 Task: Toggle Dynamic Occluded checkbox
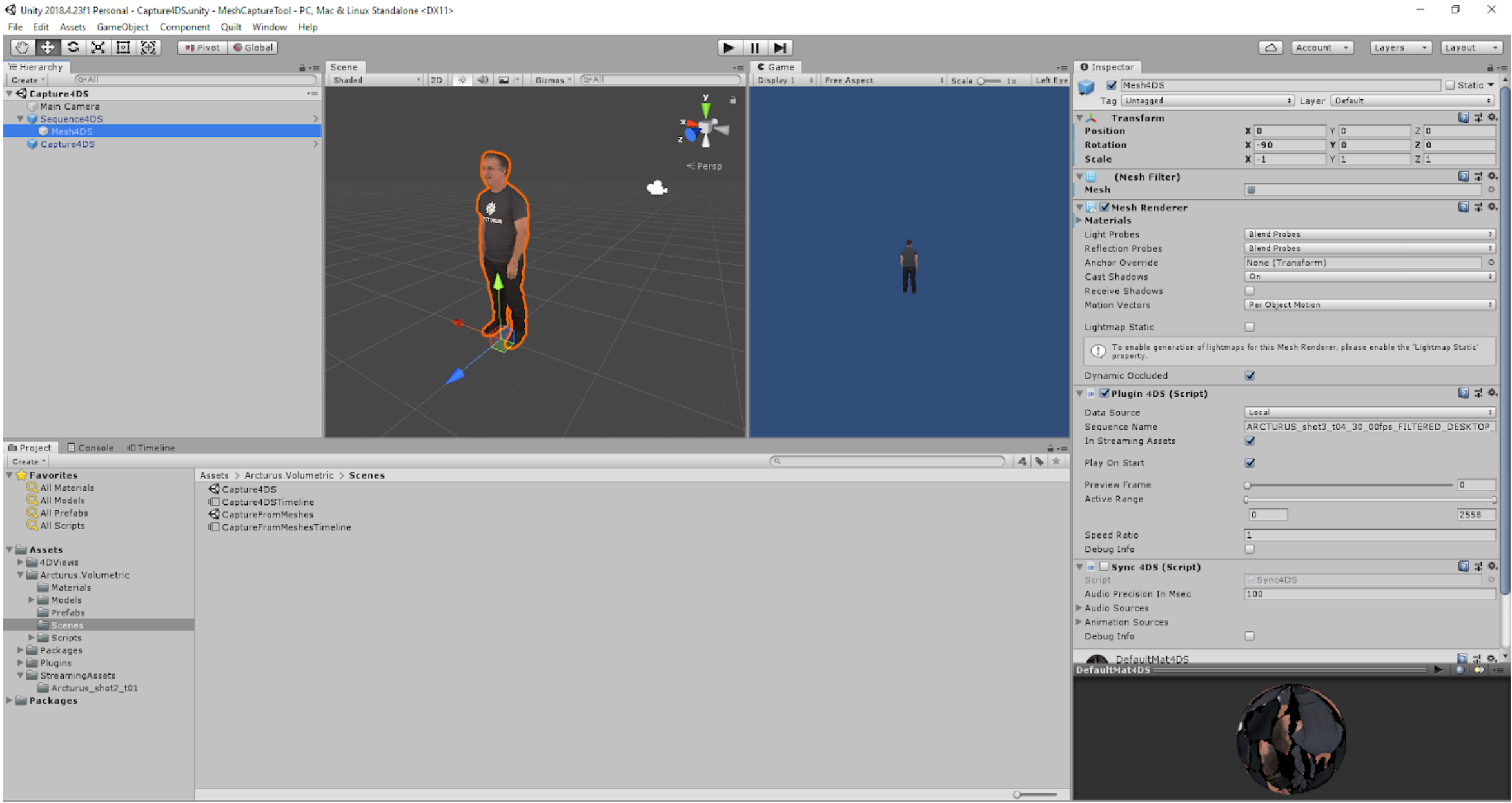tap(1250, 375)
